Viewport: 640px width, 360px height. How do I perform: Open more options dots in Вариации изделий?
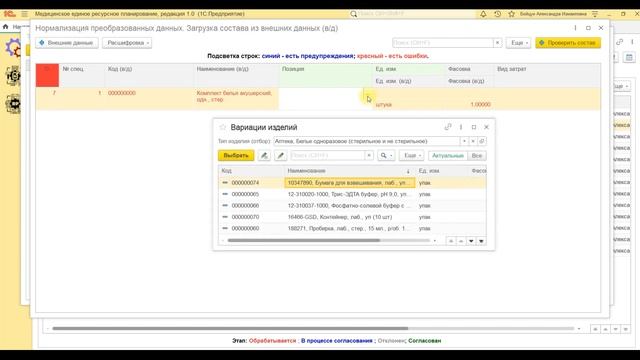[461, 127]
